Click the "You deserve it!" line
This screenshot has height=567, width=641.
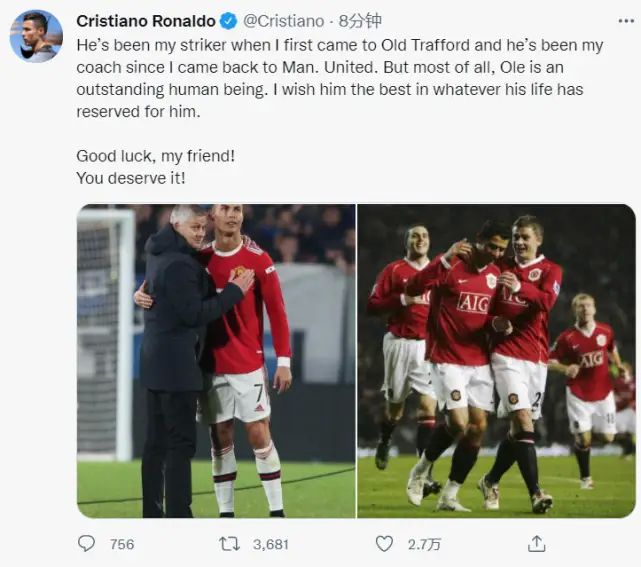click(131, 178)
